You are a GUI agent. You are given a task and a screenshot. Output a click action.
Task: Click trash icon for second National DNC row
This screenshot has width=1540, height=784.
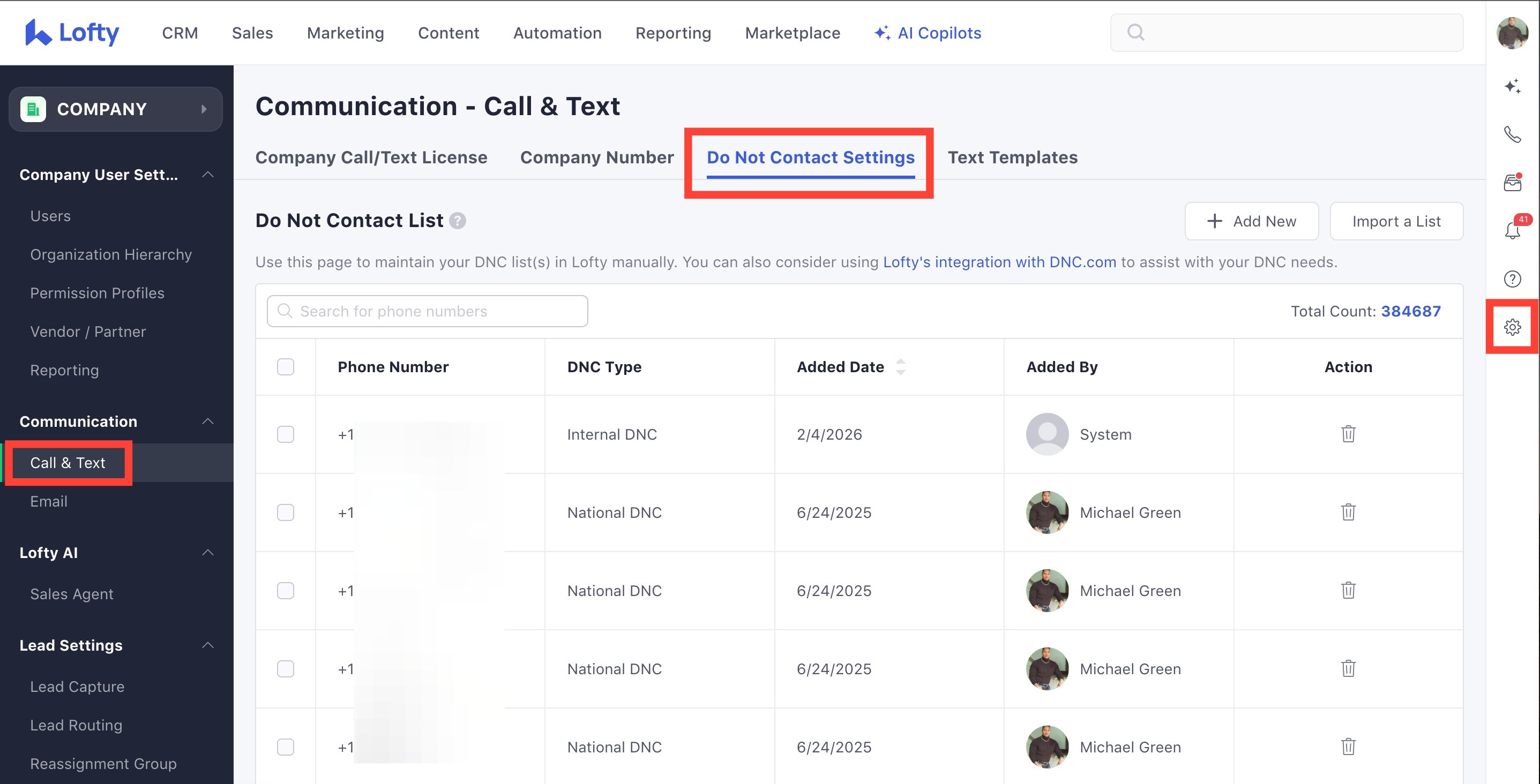1348,590
